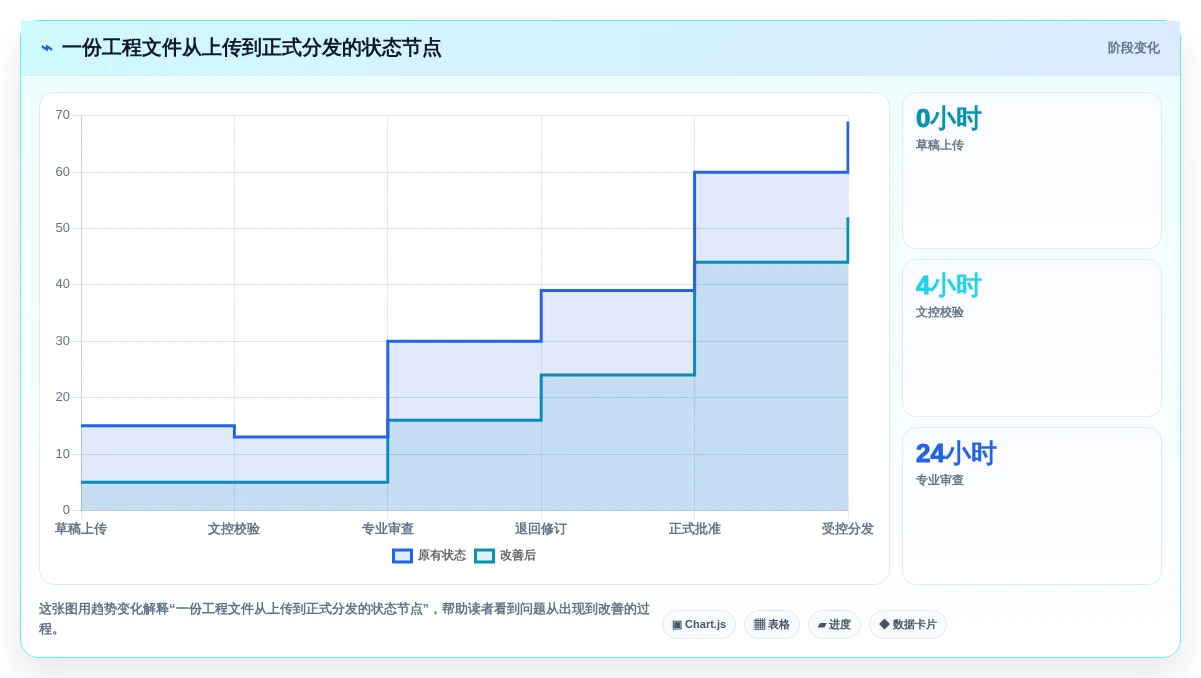Toggle the 改善后 legend item
The image size is (1201, 678).
pyautogui.click(x=505, y=555)
